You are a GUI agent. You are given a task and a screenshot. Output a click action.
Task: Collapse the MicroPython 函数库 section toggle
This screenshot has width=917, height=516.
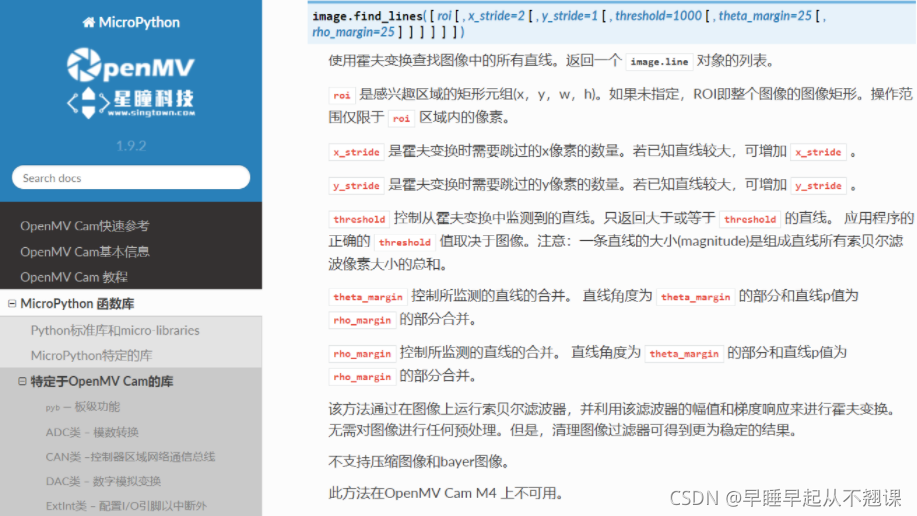[x=12, y=303]
